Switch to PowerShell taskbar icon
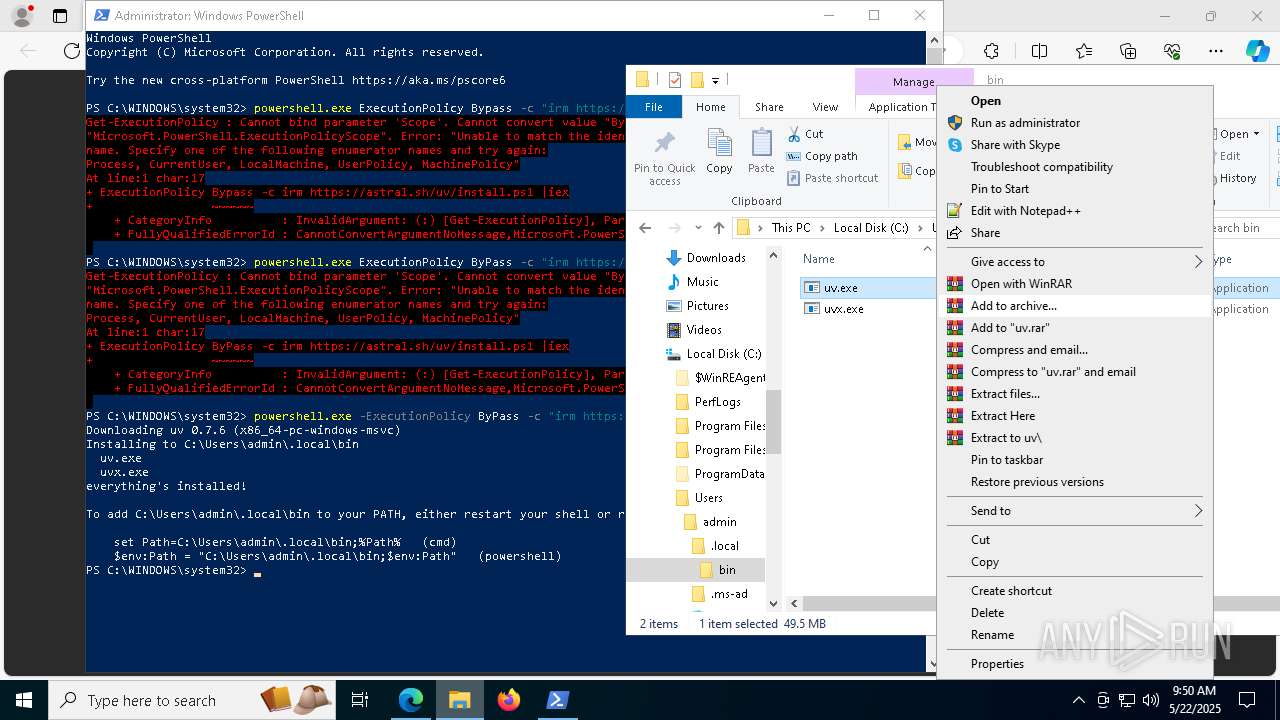This screenshot has height=720, width=1280. (x=558, y=700)
